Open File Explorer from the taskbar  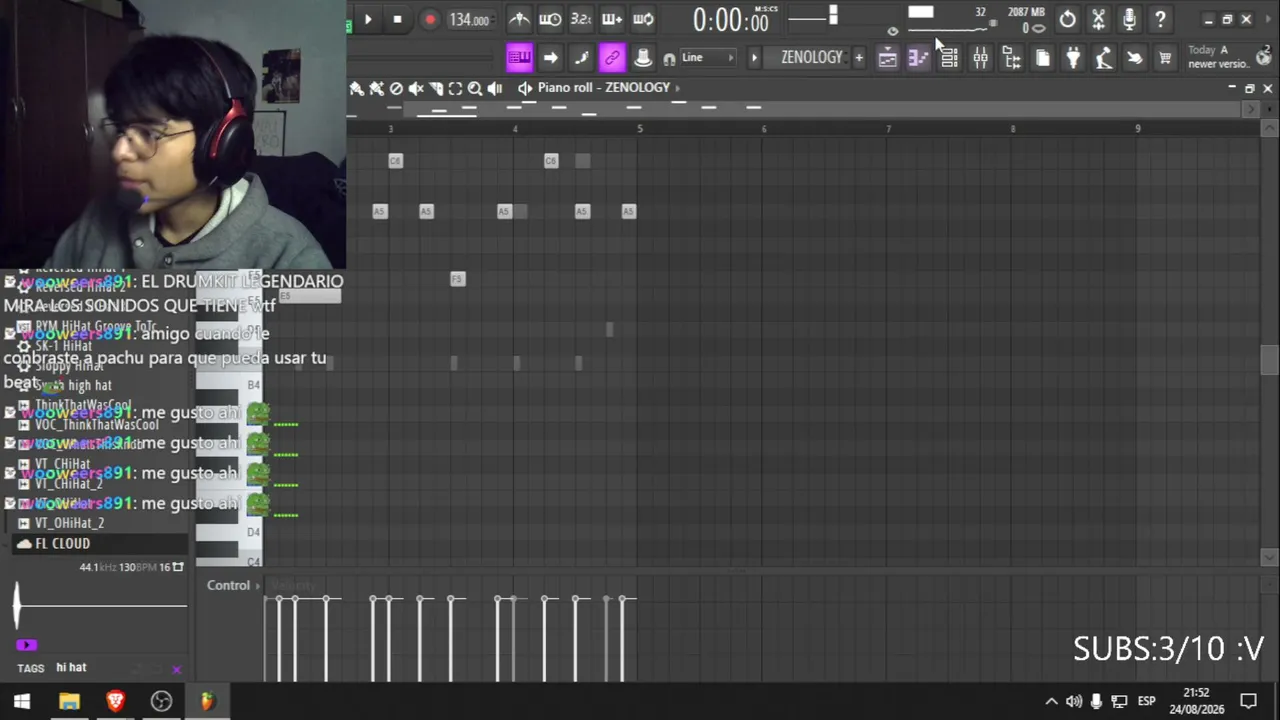tap(69, 701)
